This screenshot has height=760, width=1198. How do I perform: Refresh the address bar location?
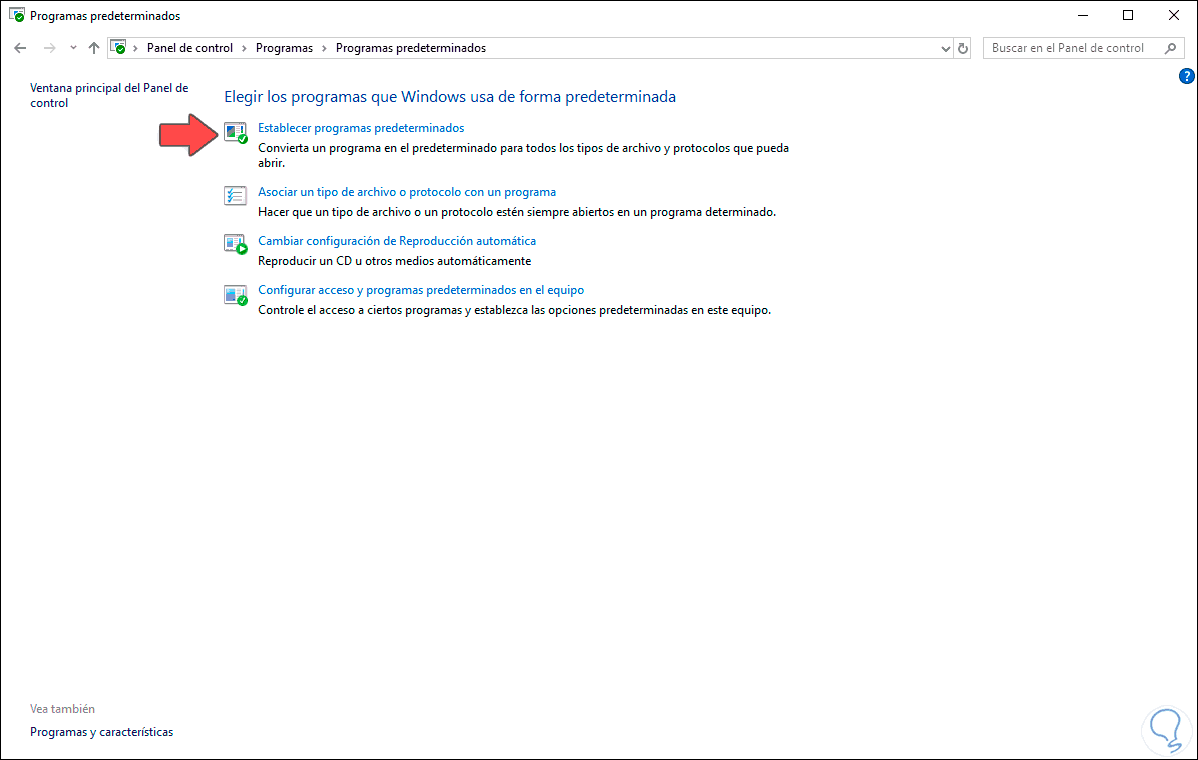coord(963,48)
